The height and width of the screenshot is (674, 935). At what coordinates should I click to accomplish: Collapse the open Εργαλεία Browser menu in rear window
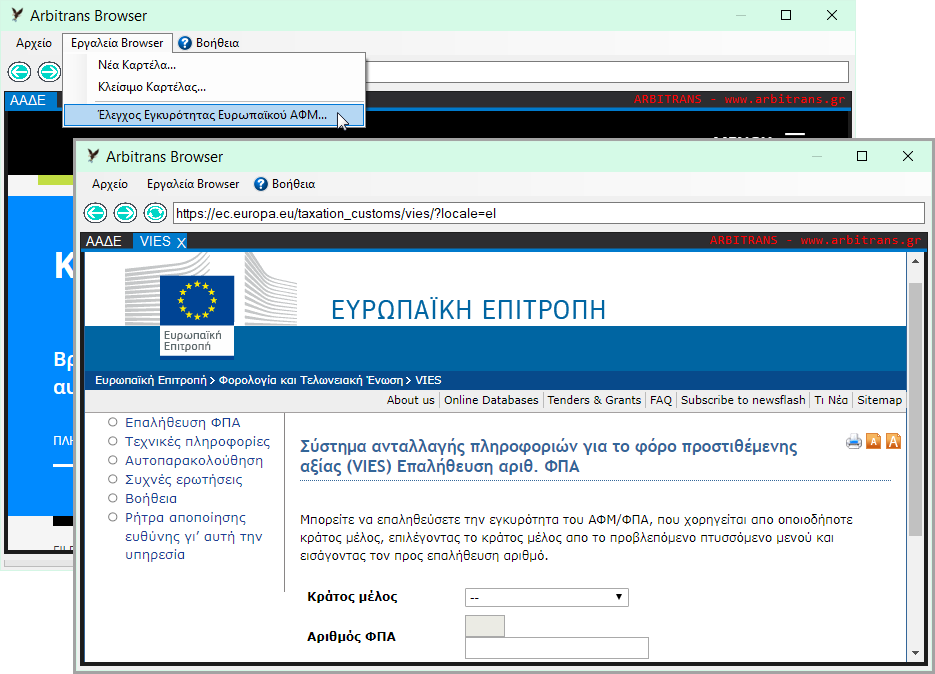(117, 43)
